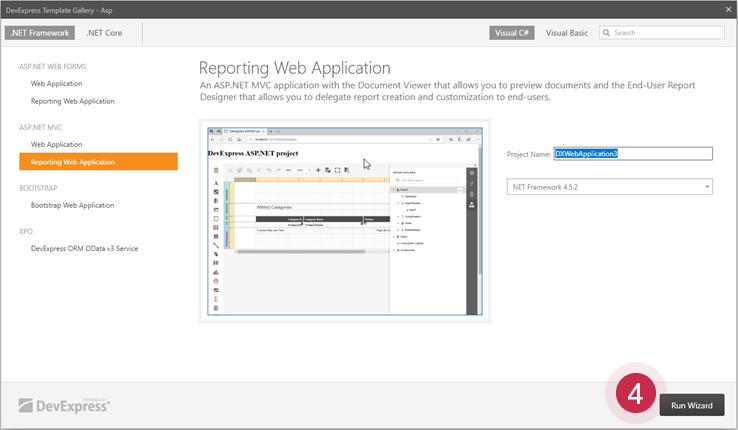This screenshot has width=738, height=430.
Task: Choose Visual Basic as the language
Action: pos(567,33)
